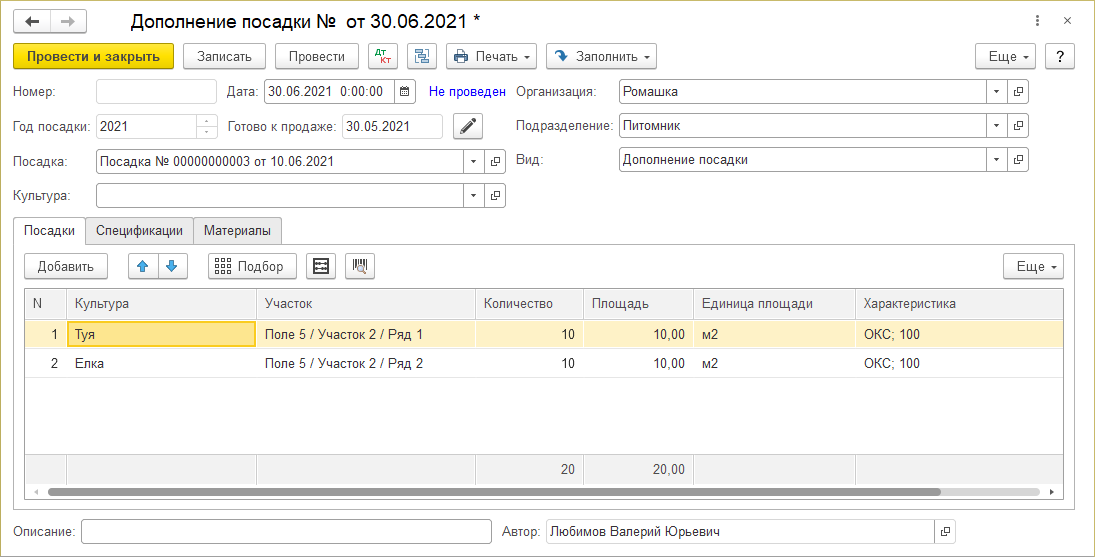Switch to the Посадки tab
The image size is (1095, 557).
click(50, 230)
